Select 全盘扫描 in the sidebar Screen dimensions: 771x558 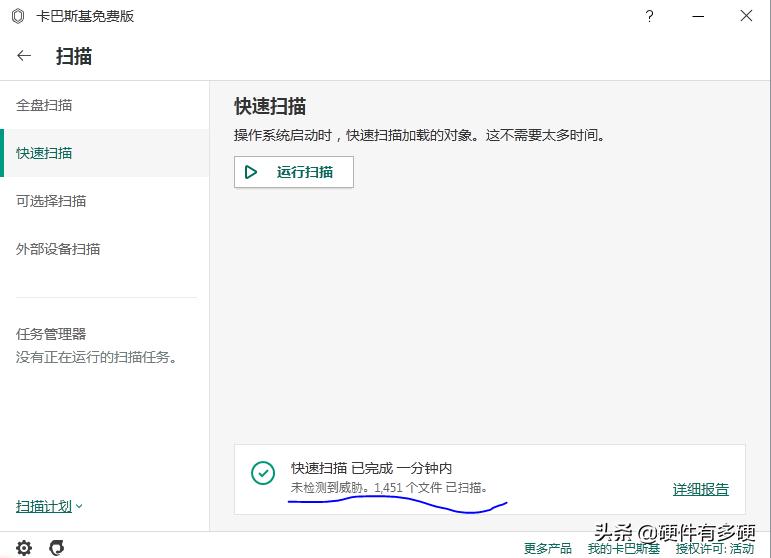(104, 105)
